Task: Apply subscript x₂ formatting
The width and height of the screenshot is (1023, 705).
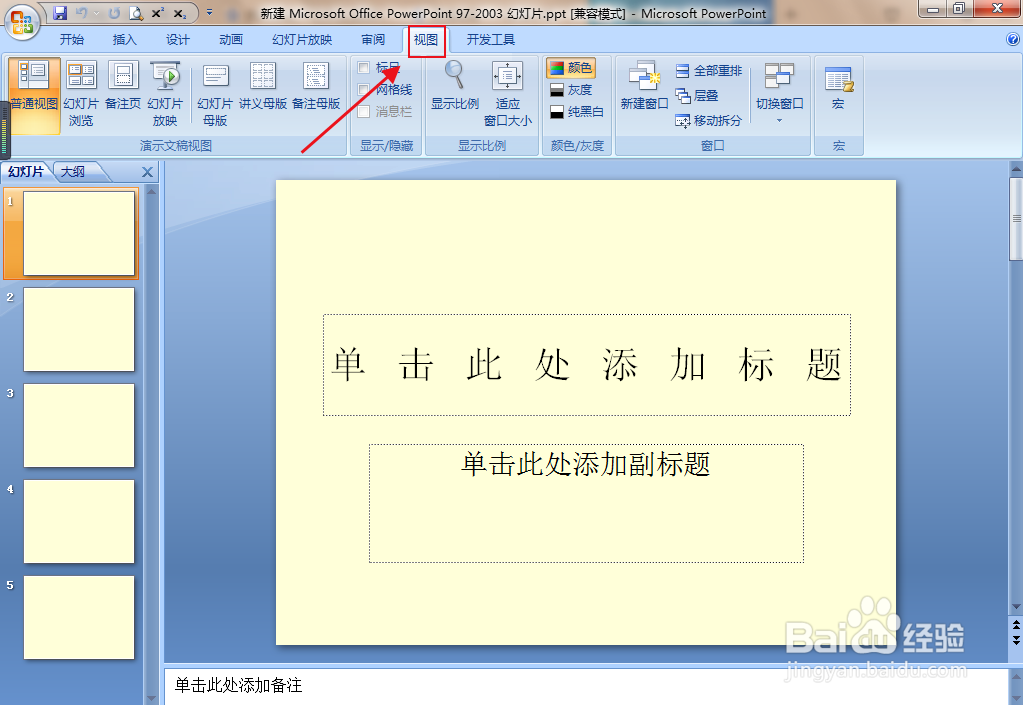Action: pos(179,13)
